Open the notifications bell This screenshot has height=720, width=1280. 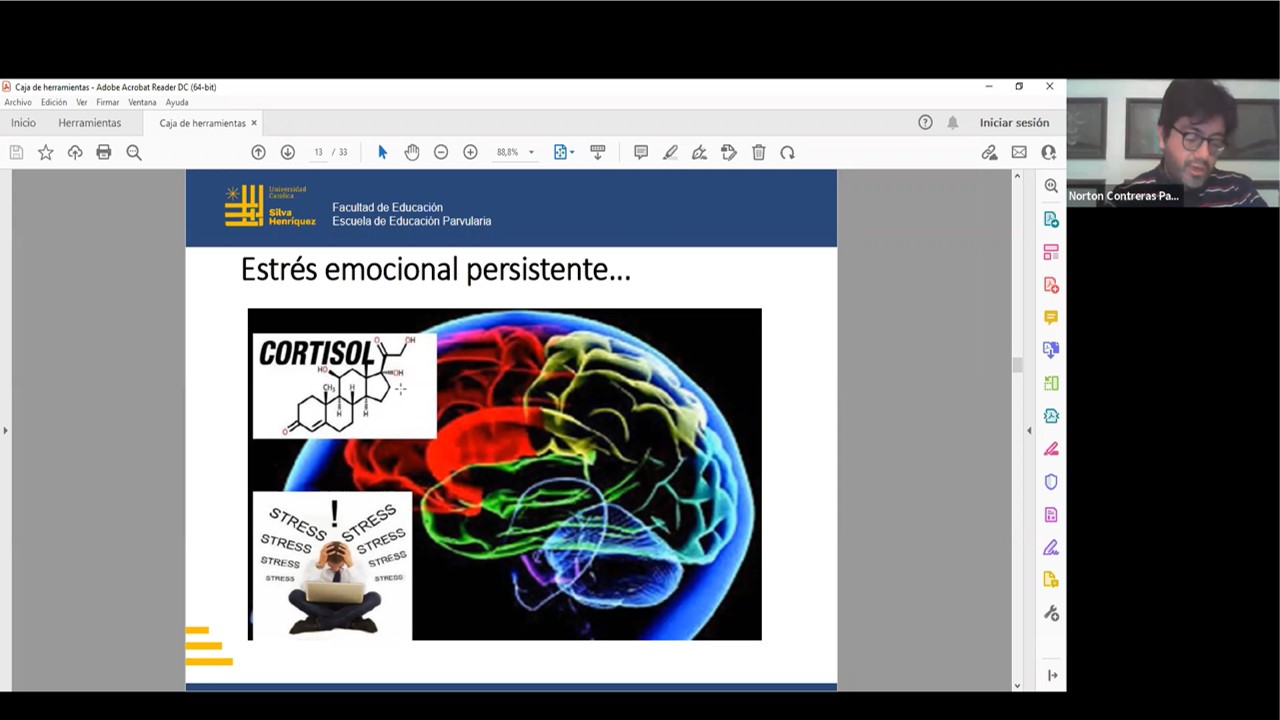pos(953,122)
